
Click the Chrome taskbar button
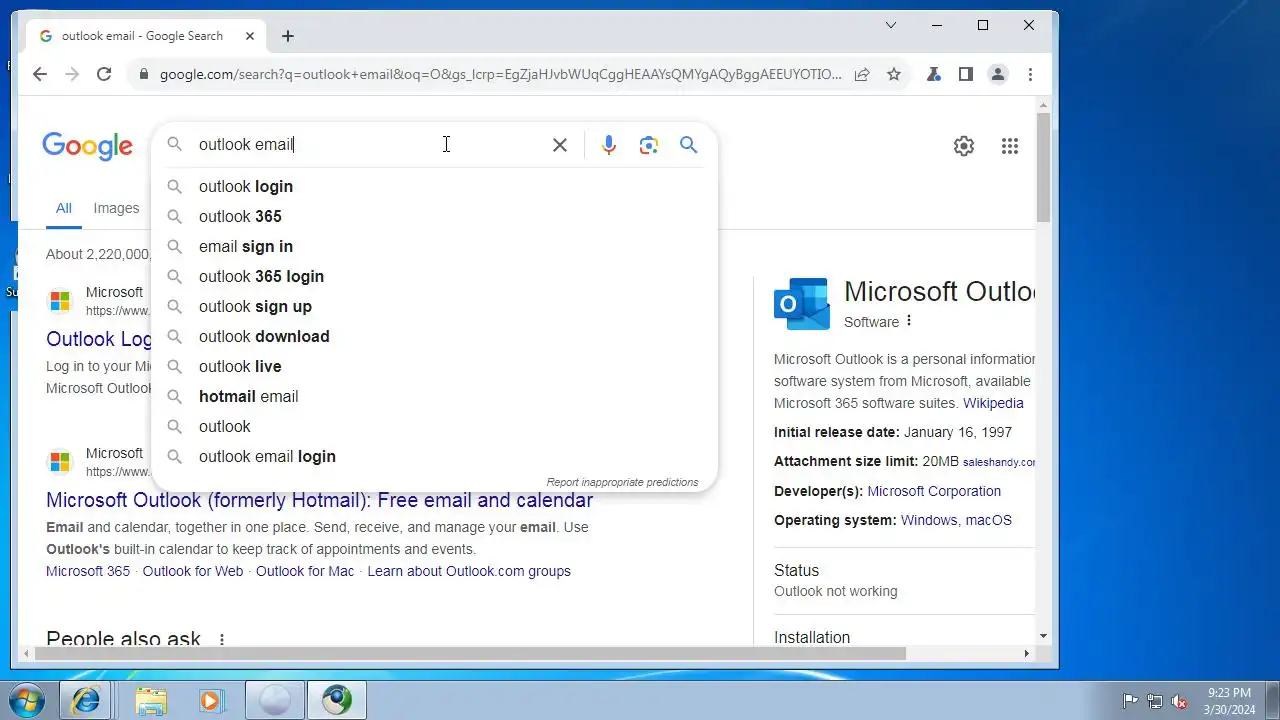click(337, 701)
